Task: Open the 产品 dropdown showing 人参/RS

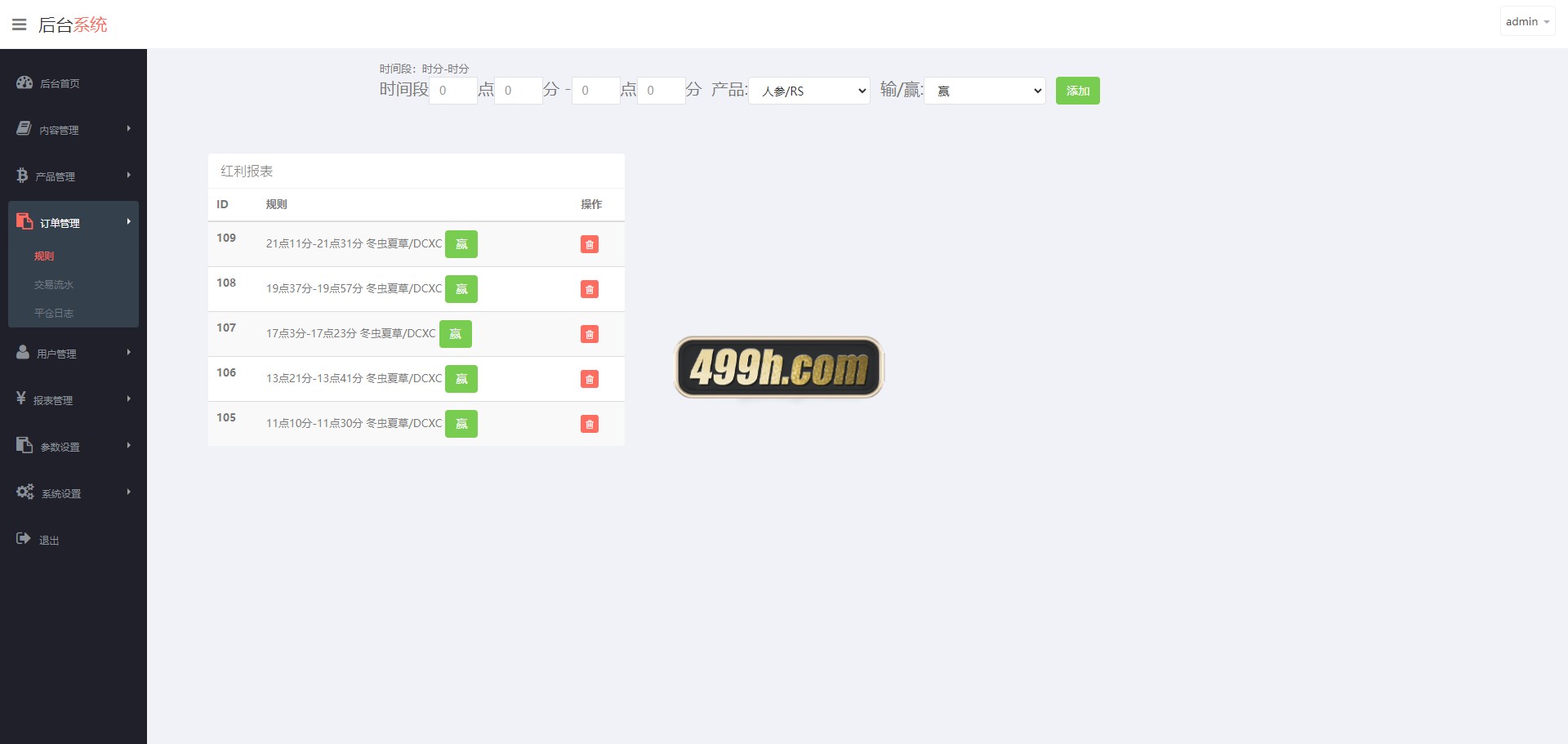Action: [809, 91]
